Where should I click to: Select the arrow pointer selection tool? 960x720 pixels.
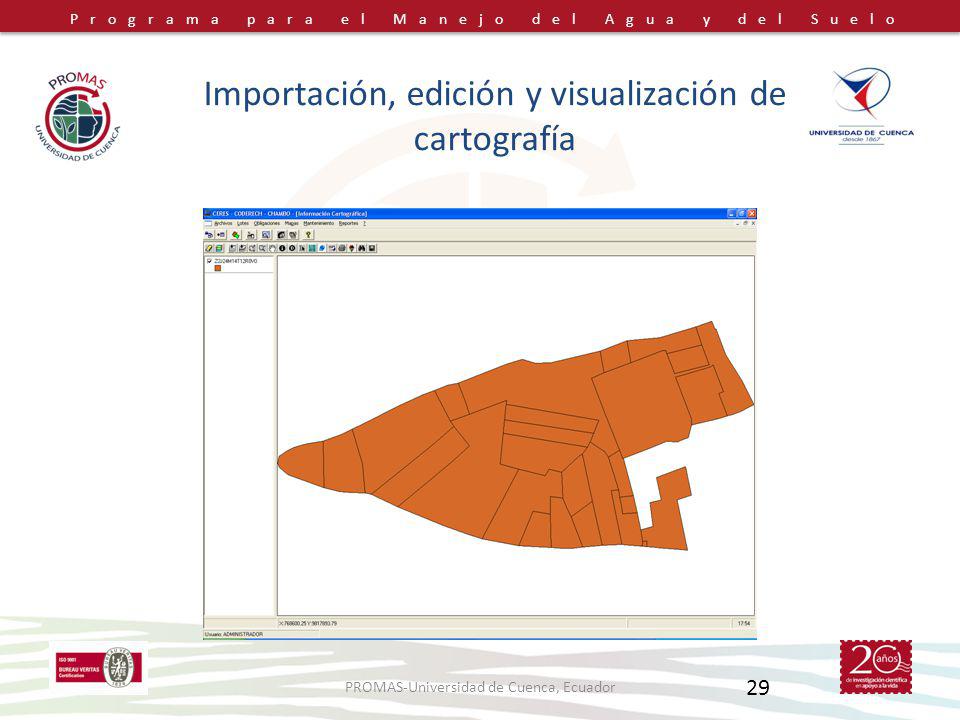302,249
